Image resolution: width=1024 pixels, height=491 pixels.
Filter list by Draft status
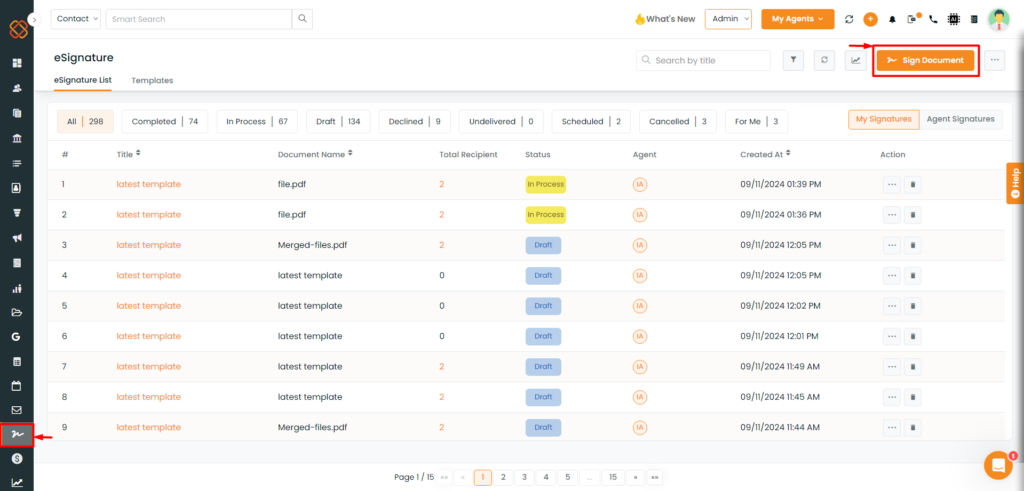338,121
